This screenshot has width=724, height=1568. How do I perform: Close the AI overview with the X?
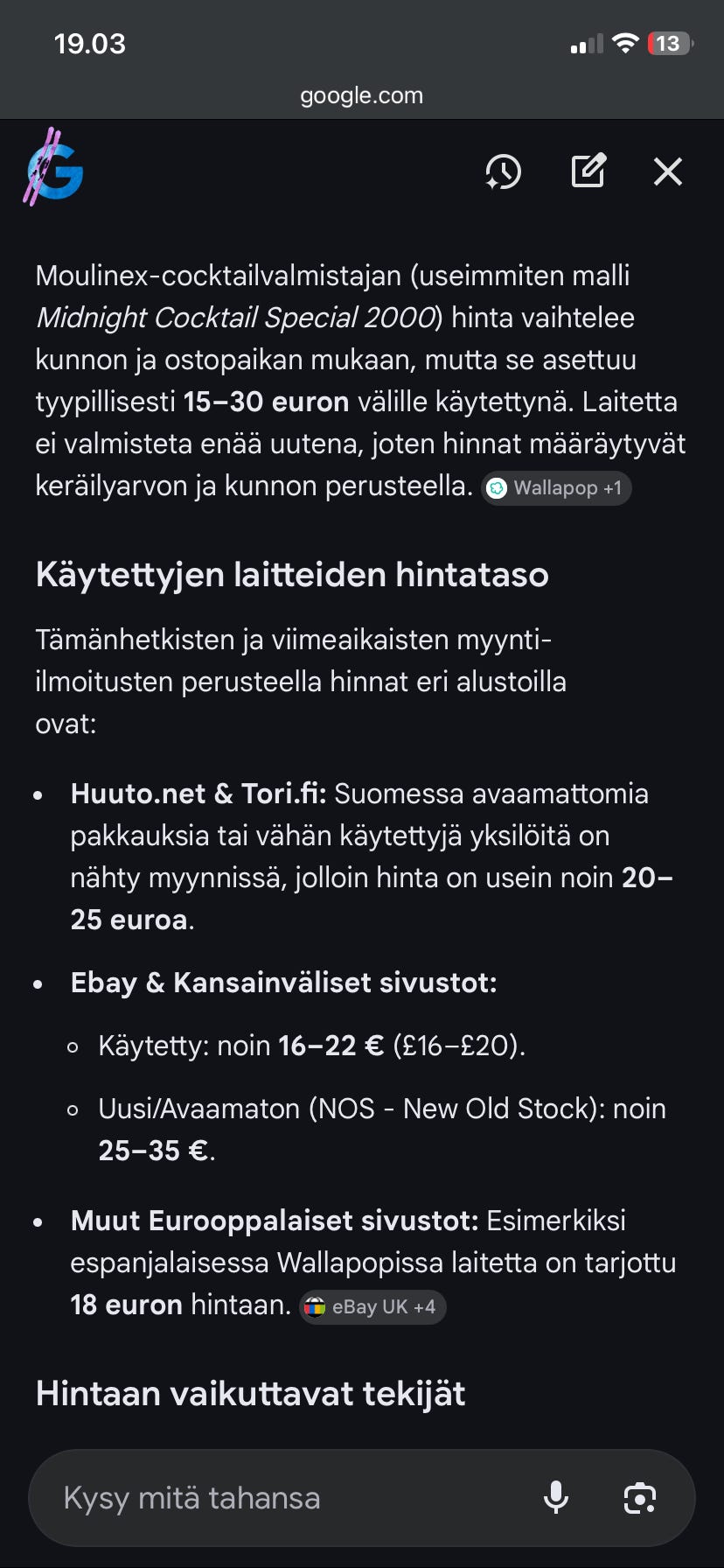(x=667, y=171)
